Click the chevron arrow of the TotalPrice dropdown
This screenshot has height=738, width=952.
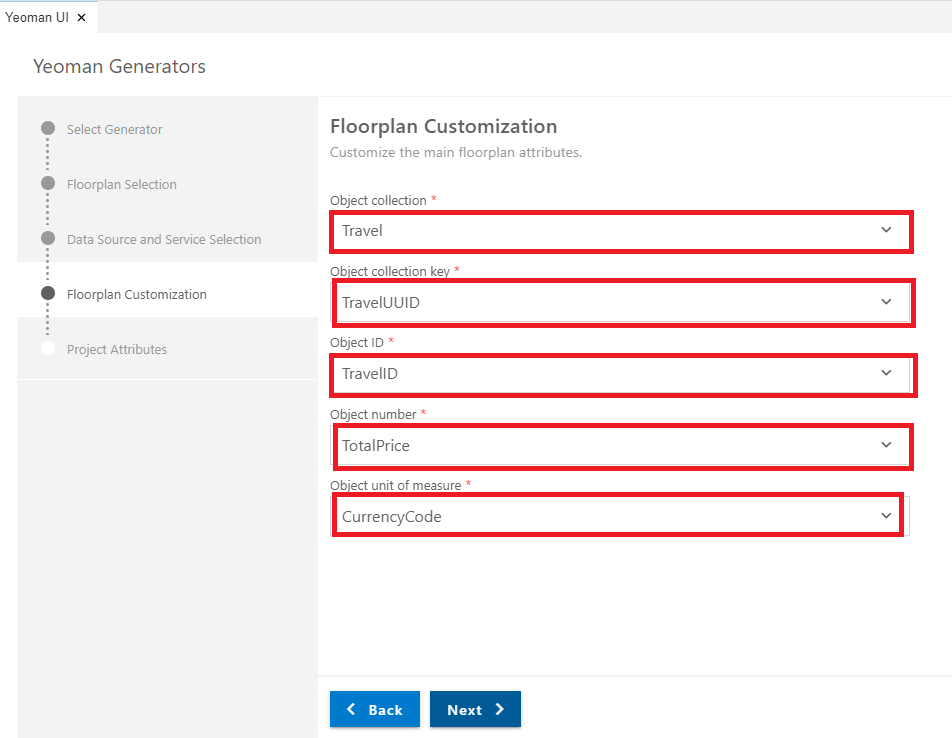[886, 445]
